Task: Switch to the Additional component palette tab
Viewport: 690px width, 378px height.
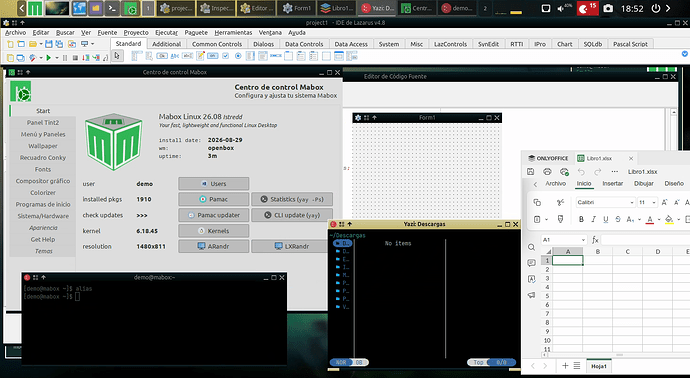Action: pyautogui.click(x=166, y=44)
